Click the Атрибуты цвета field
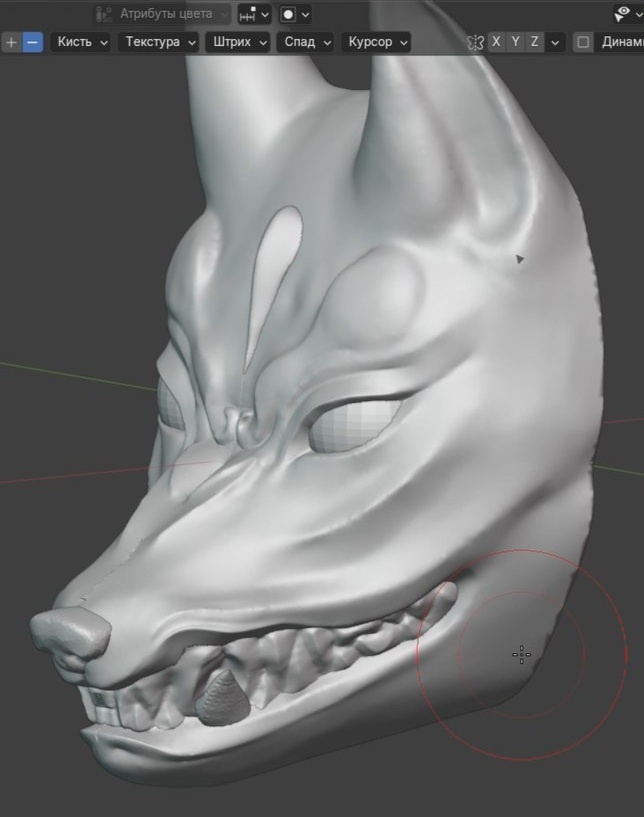Image resolution: width=644 pixels, height=817 pixels. click(162, 14)
